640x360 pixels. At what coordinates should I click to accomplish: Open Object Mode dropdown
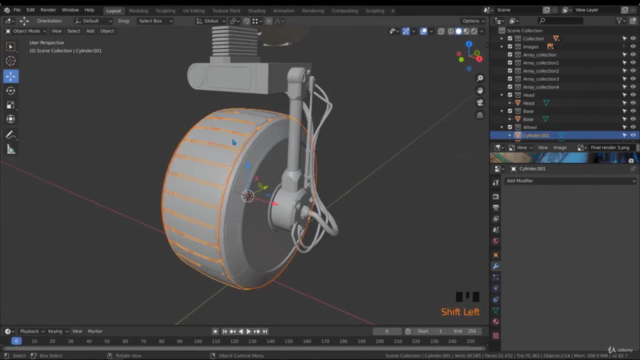coord(26,31)
